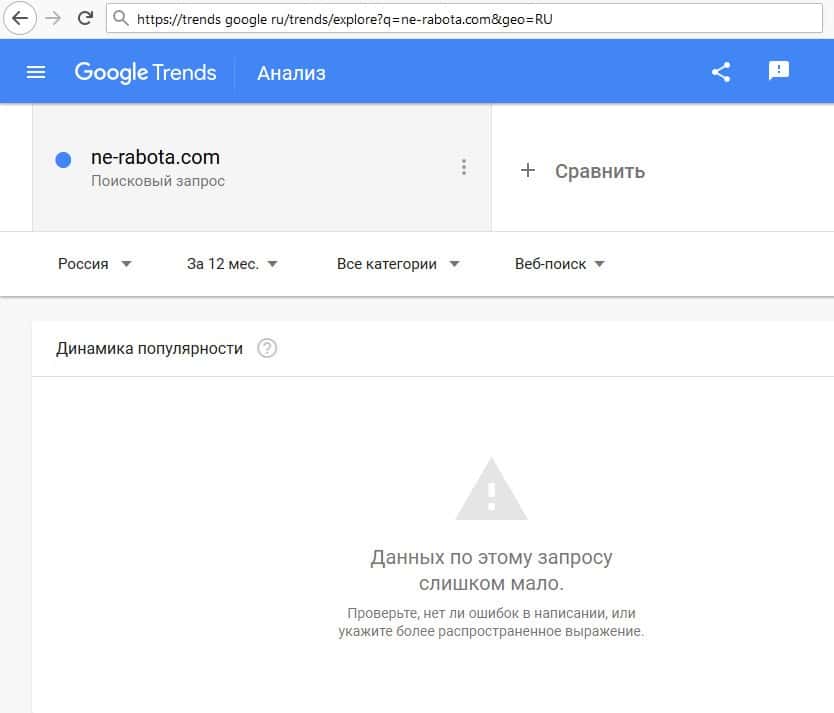The image size is (834, 713).
Task: Open the Веб-поиск search type dropdown
Action: (x=560, y=264)
